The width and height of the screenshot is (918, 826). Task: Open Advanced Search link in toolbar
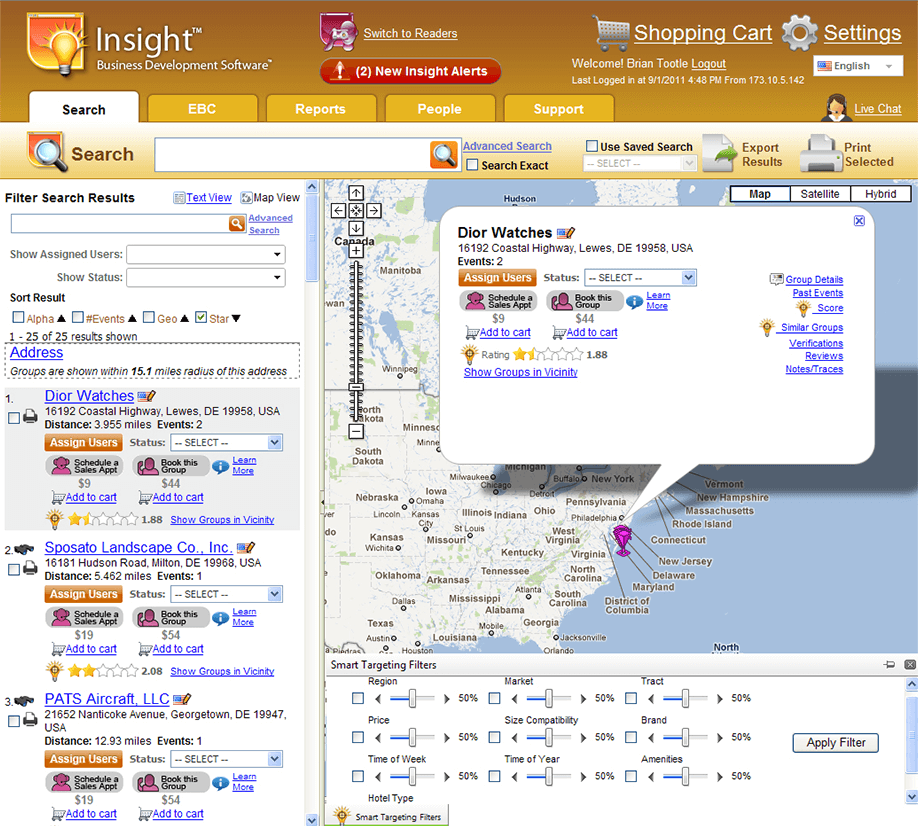pos(507,146)
